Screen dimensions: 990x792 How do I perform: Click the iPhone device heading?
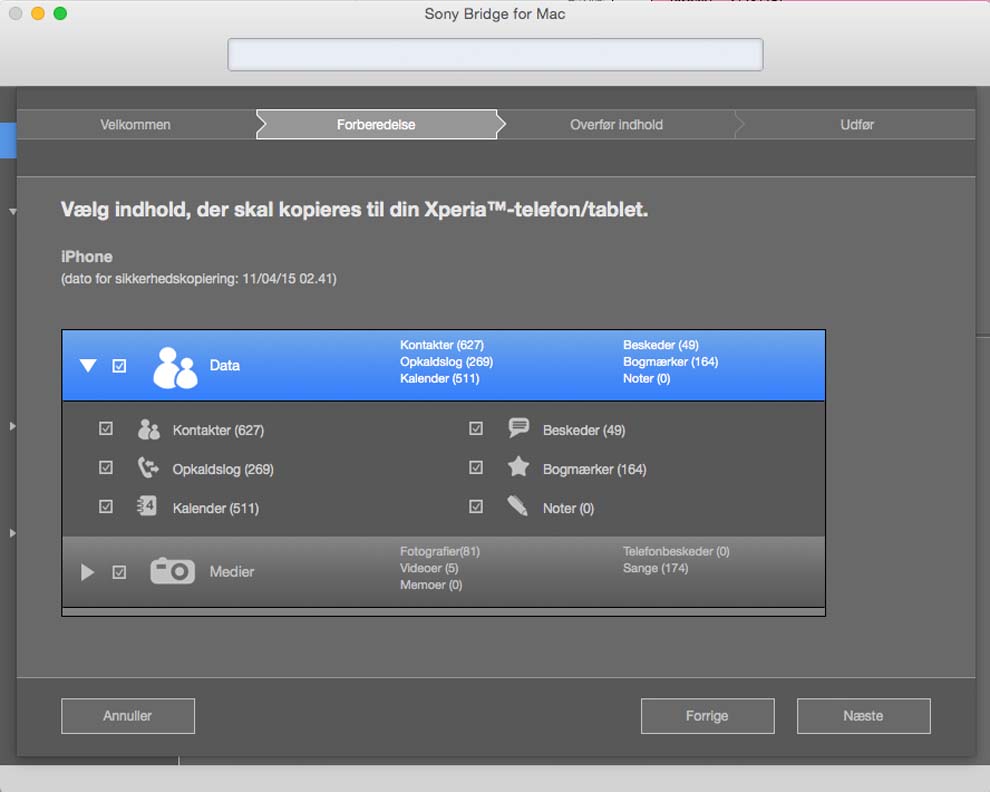coord(86,256)
